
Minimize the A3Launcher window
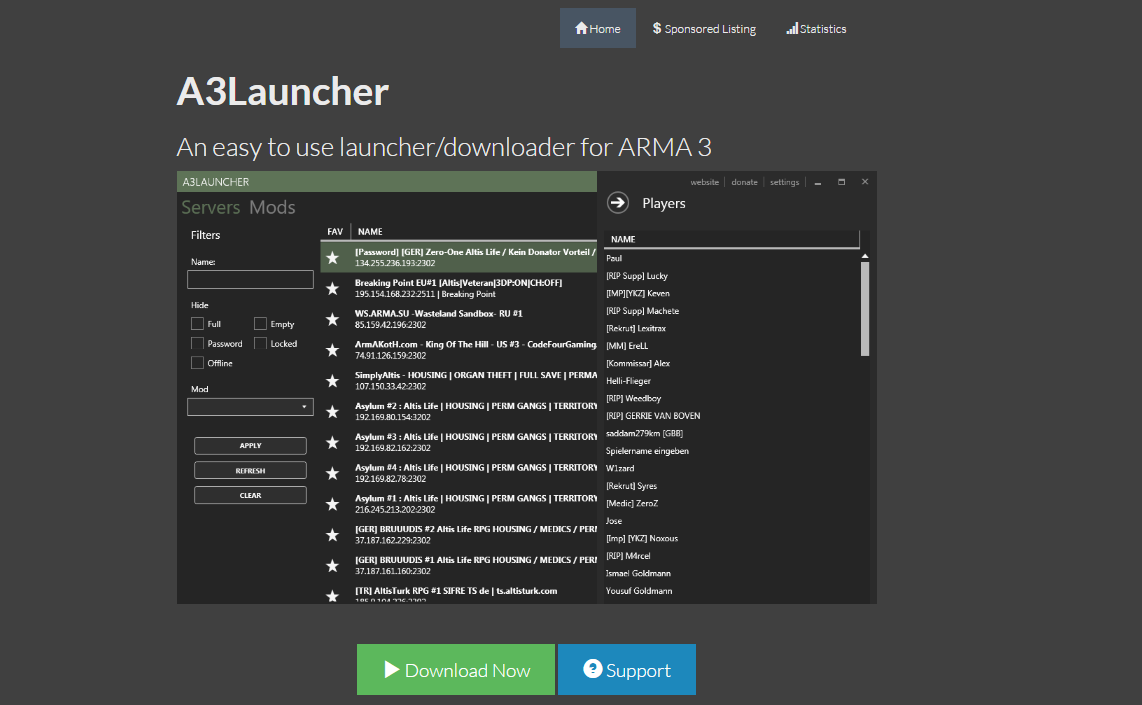tap(818, 182)
